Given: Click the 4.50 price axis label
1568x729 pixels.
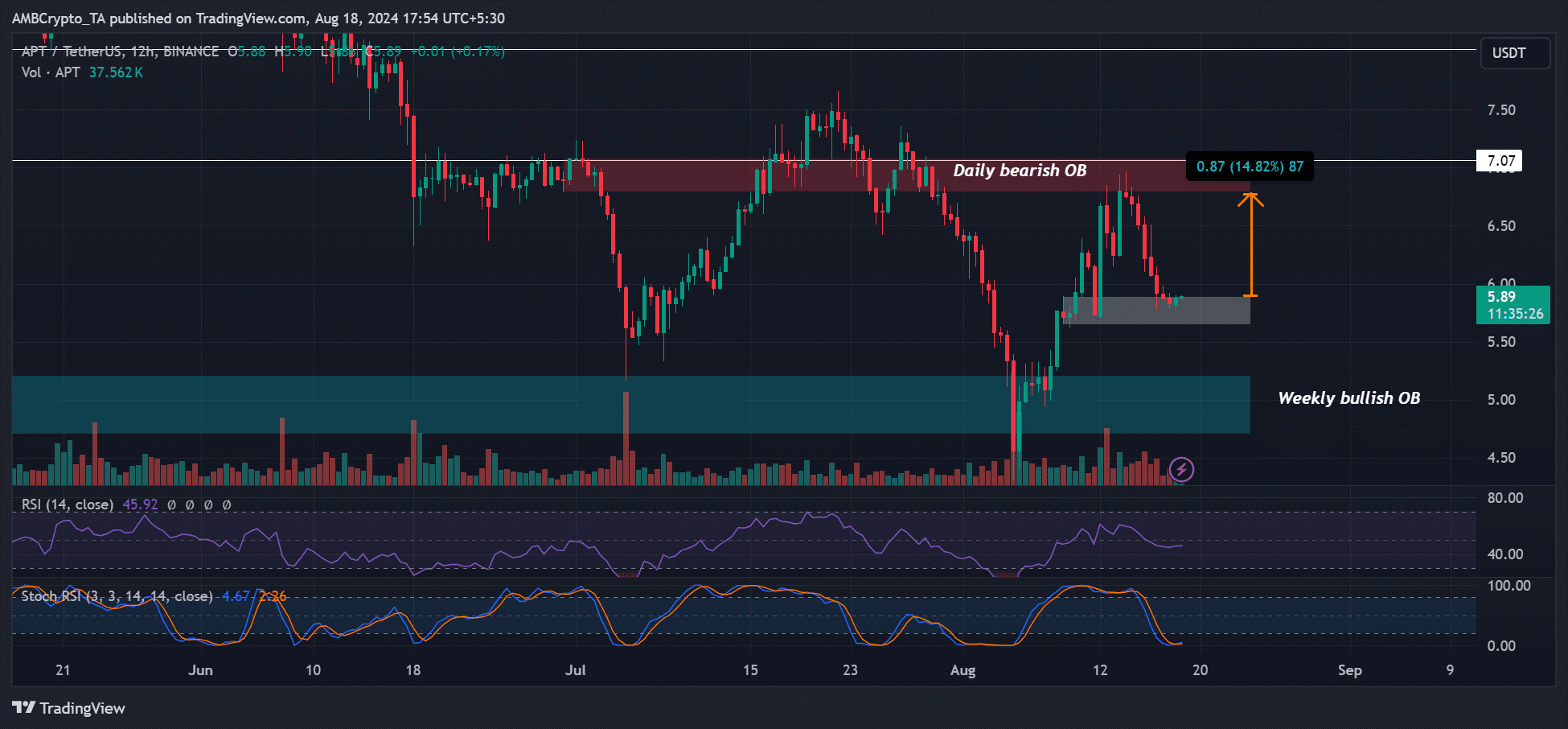Looking at the screenshot, I should coord(1501,458).
